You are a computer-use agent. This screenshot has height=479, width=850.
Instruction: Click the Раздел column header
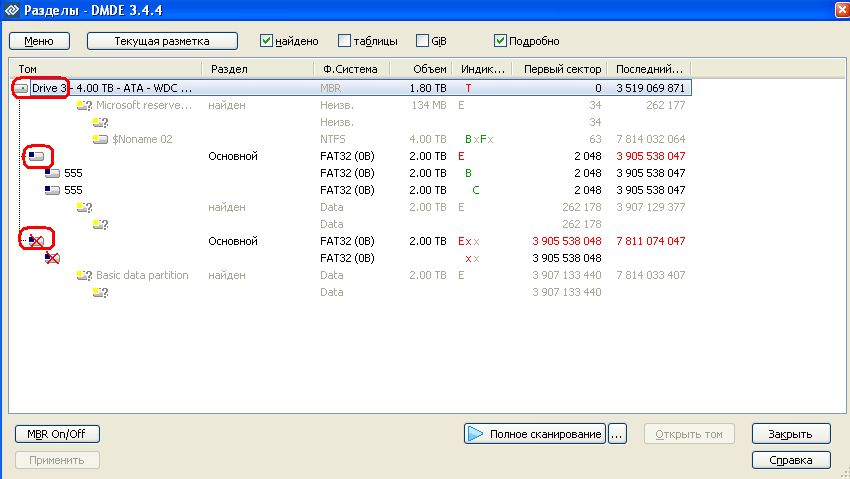tap(258, 69)
